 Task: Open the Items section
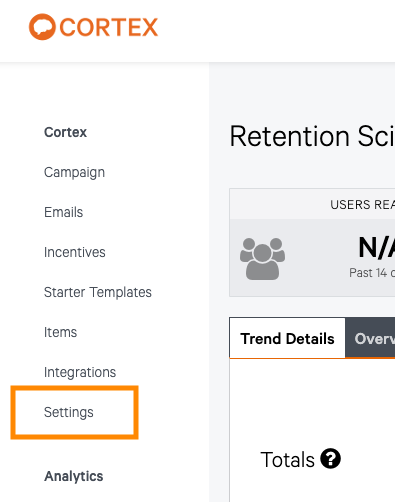[x=60, y=332]
